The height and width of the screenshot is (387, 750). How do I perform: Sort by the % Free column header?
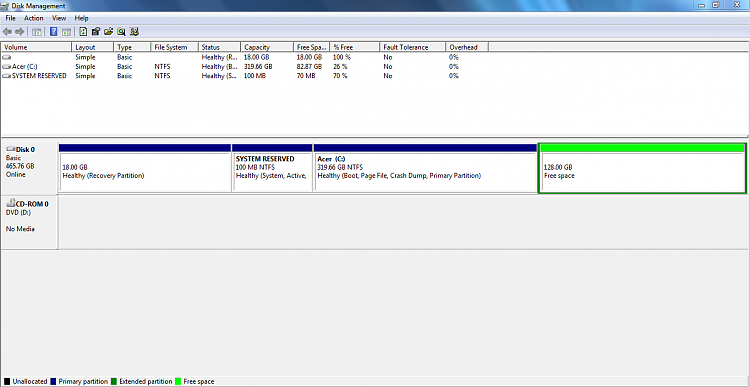pyautogui.click(x=355, y=47)
